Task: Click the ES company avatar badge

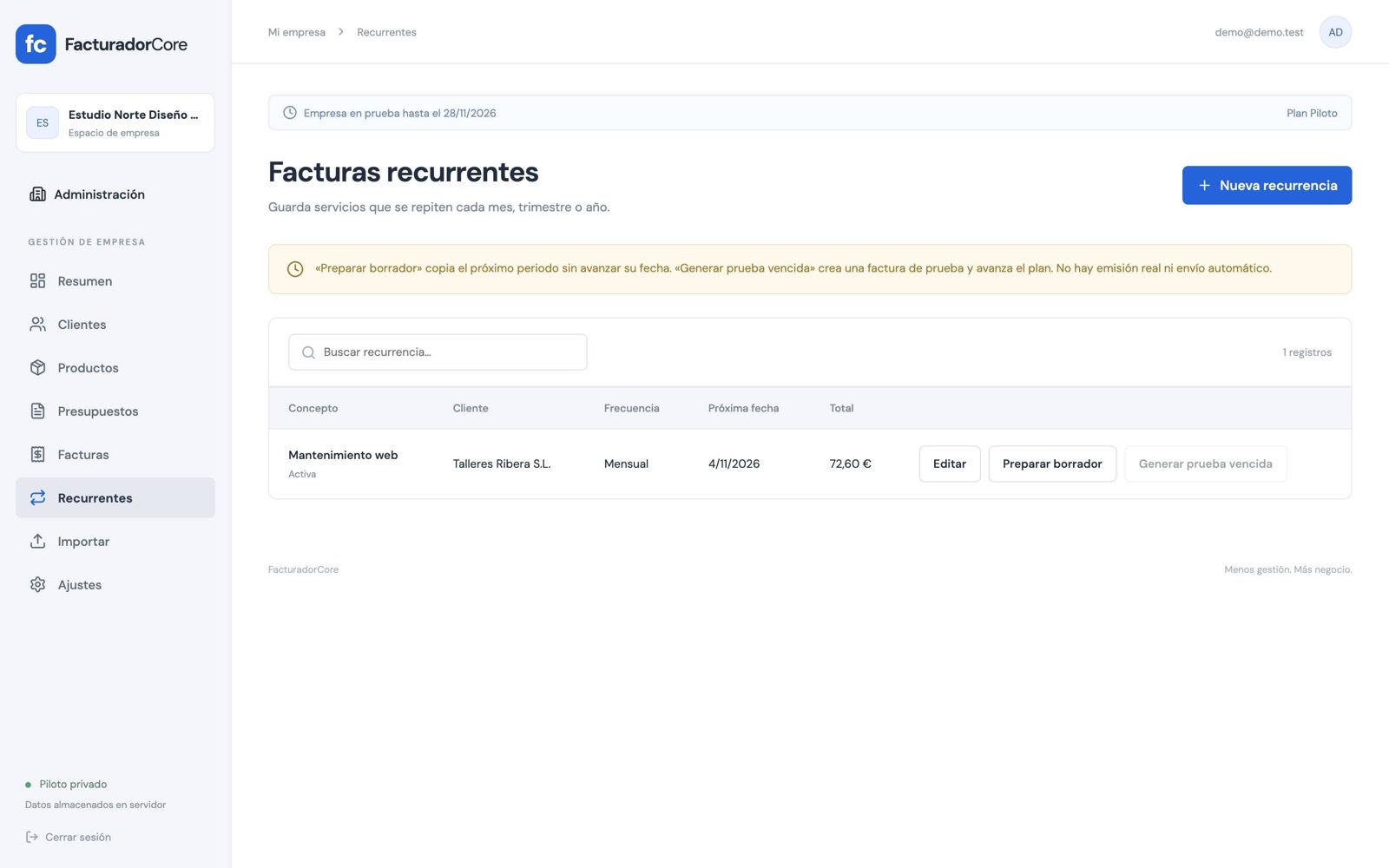Action: click(x=43, y=123)
